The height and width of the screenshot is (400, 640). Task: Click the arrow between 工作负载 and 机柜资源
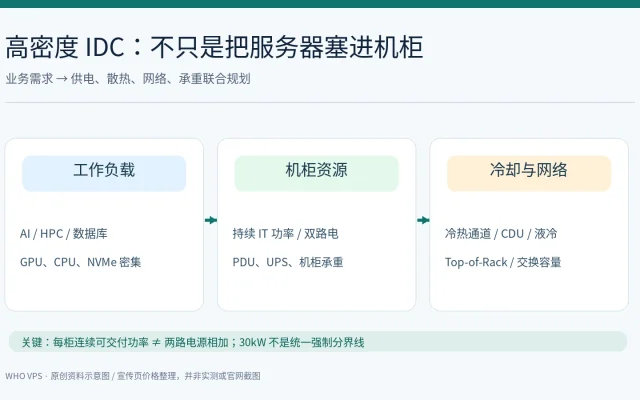click(x=211, y=220)
